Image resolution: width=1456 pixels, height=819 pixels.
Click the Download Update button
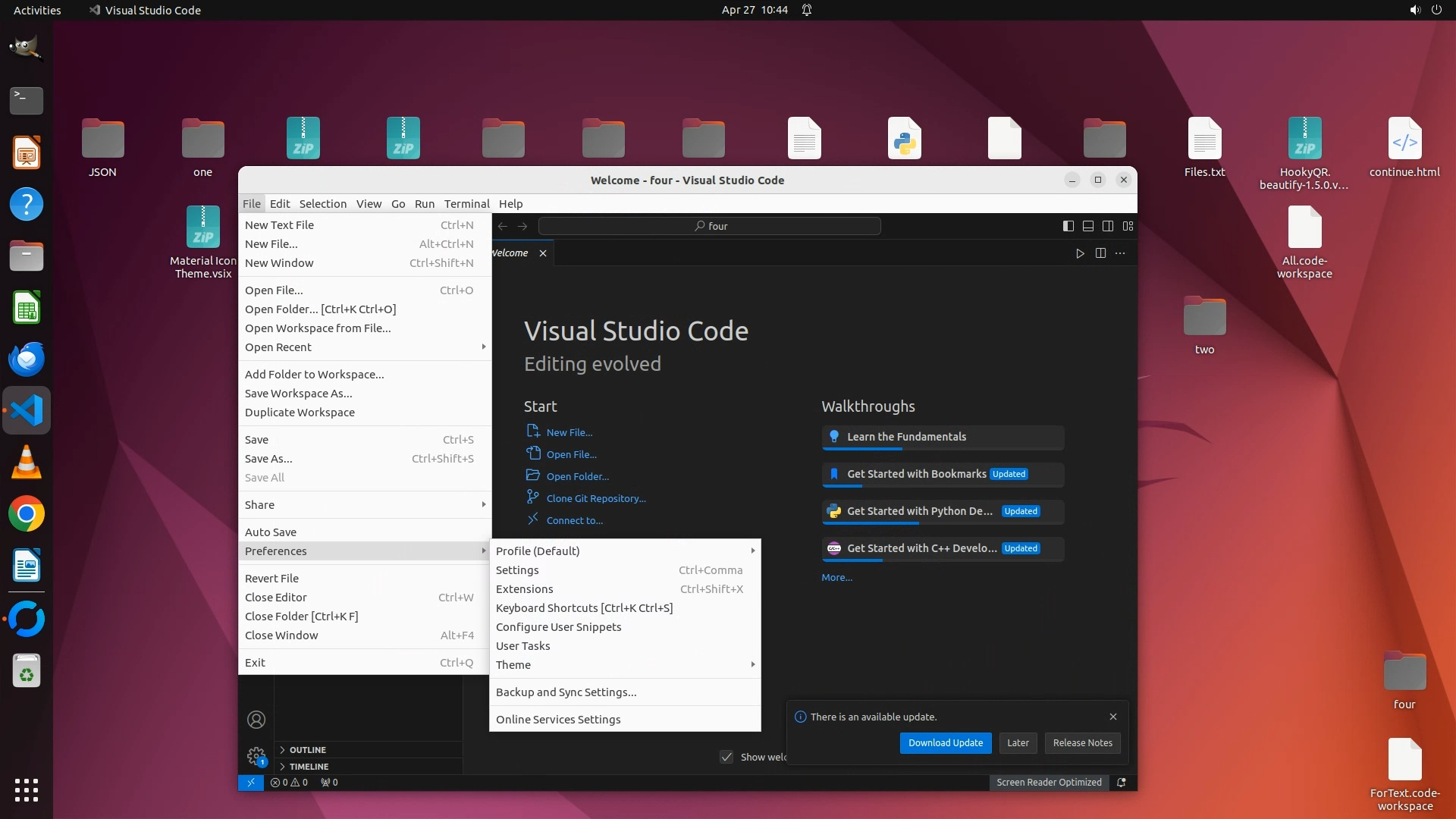point(945,742)
